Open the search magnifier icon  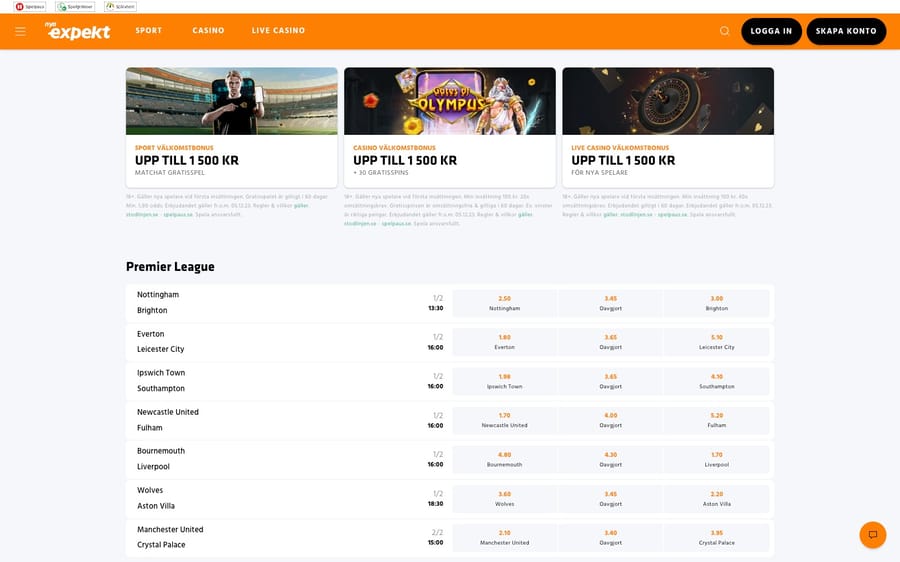coord(725,31)
